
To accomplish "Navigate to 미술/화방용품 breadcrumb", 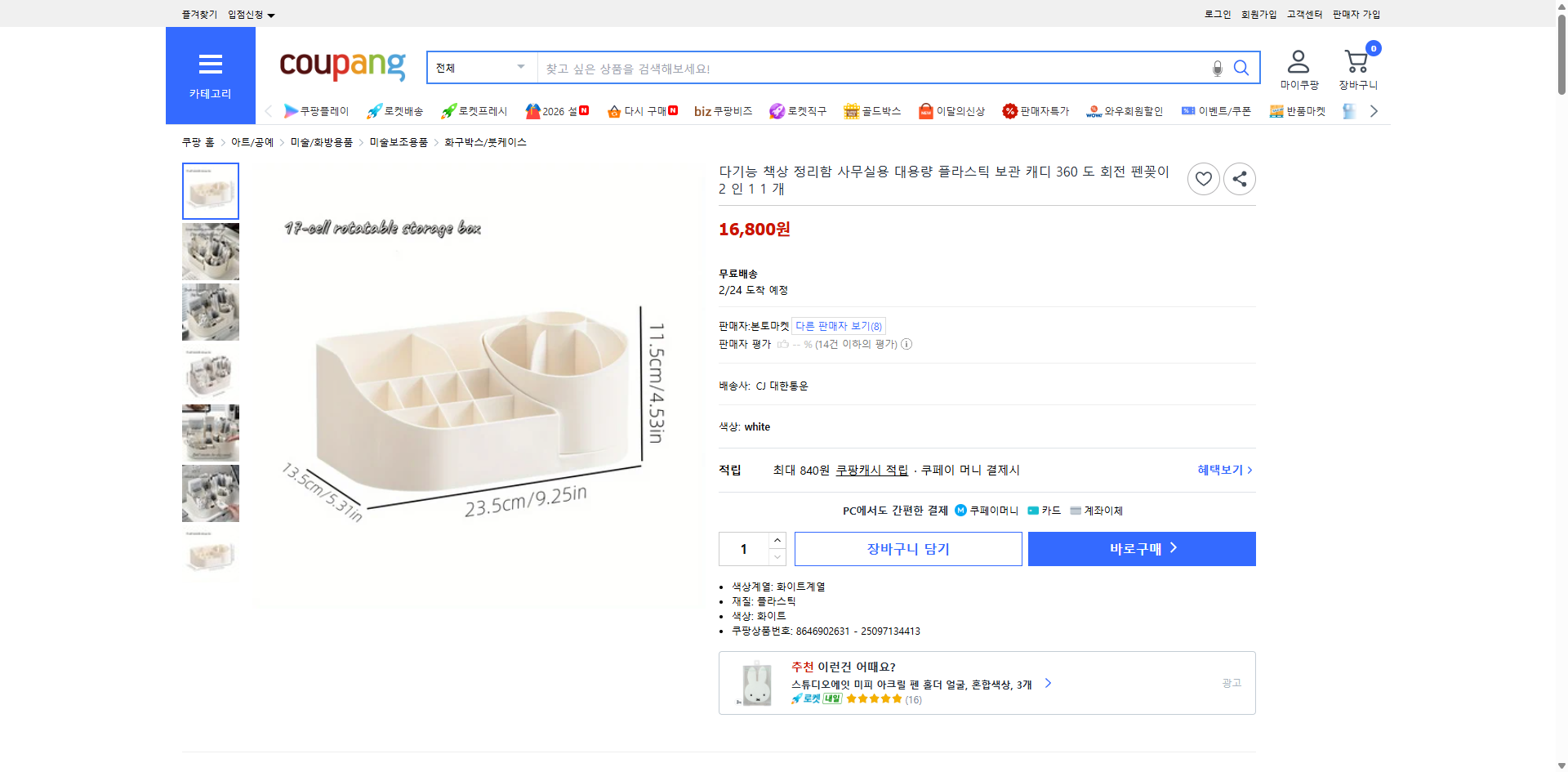I will pos(320,141).
